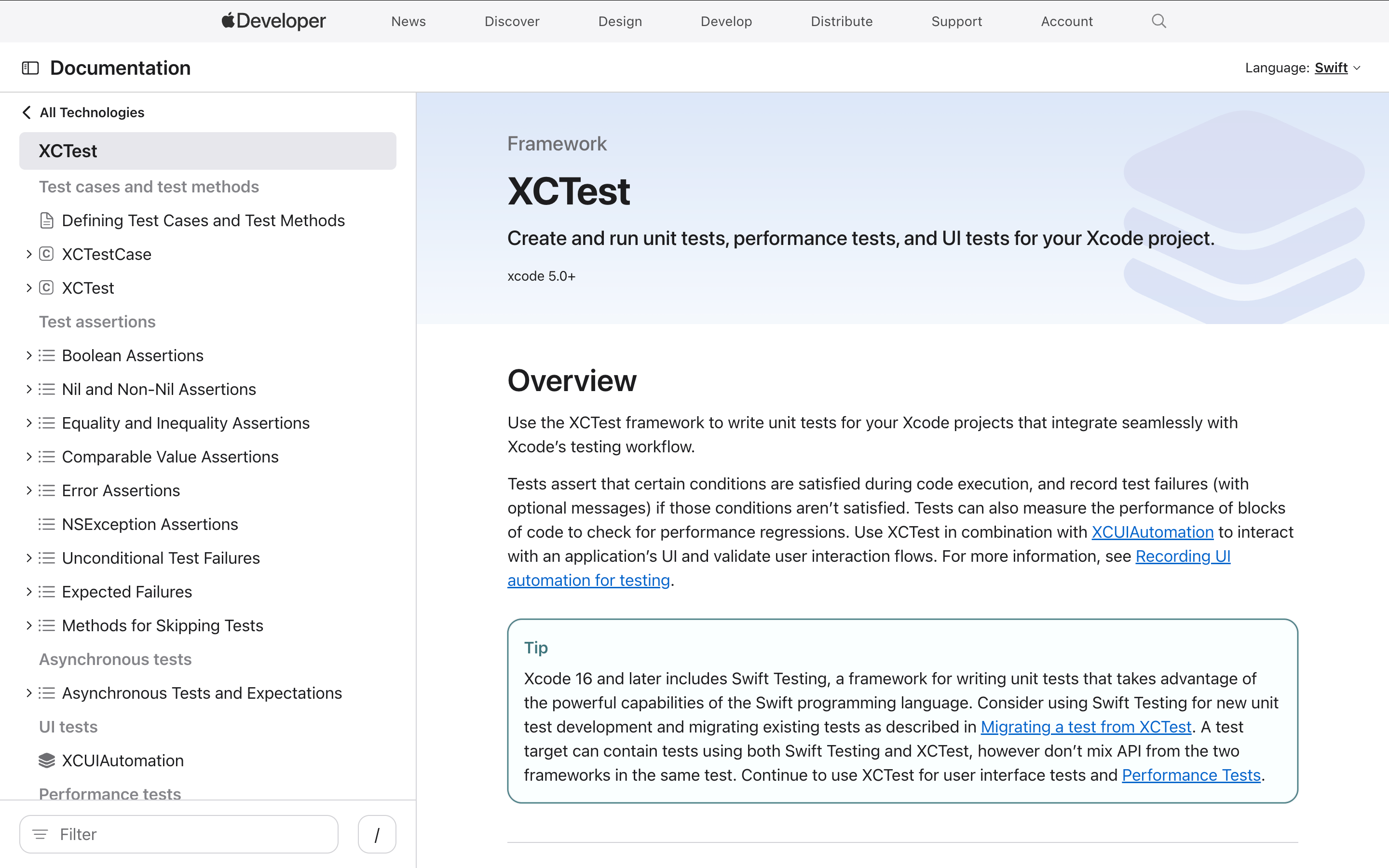This screenshot has height=868, width=1389.
Task: Click the XCTestCase class icon
Action: pyautogui.click(x=46, y=254)
